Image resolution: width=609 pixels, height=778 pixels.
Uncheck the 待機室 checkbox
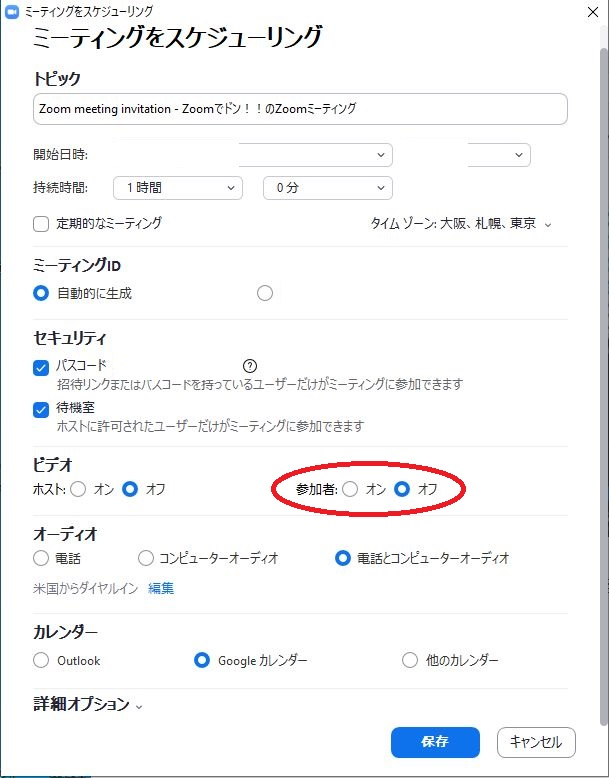click(41, 410)
